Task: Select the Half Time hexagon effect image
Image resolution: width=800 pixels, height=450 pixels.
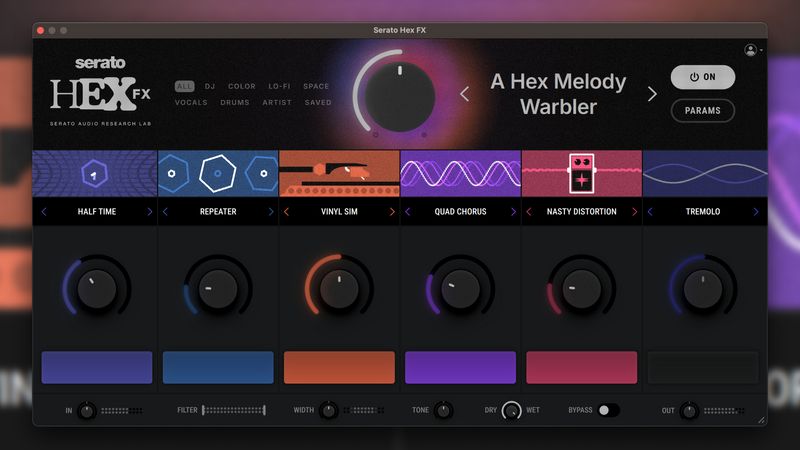Action: (95, 173)
